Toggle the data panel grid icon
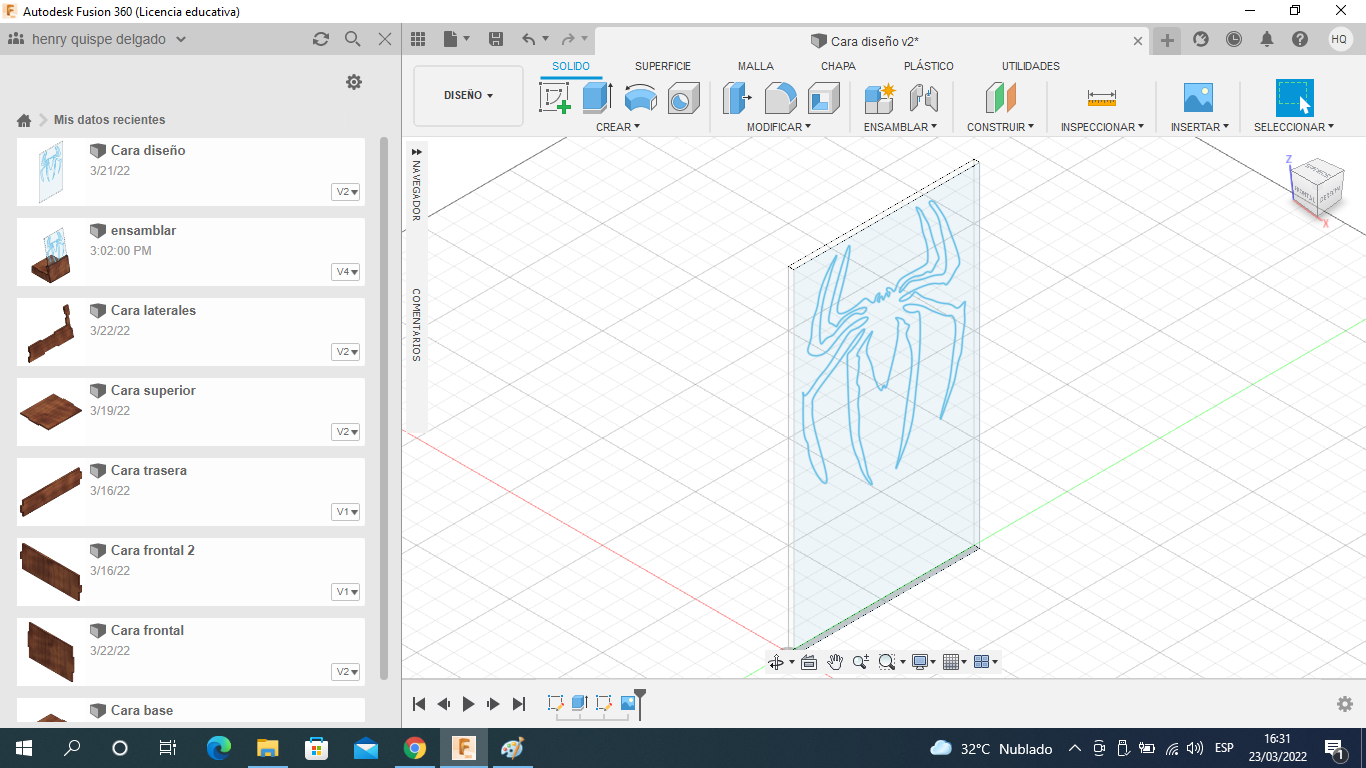 click(x=418, y=39)
